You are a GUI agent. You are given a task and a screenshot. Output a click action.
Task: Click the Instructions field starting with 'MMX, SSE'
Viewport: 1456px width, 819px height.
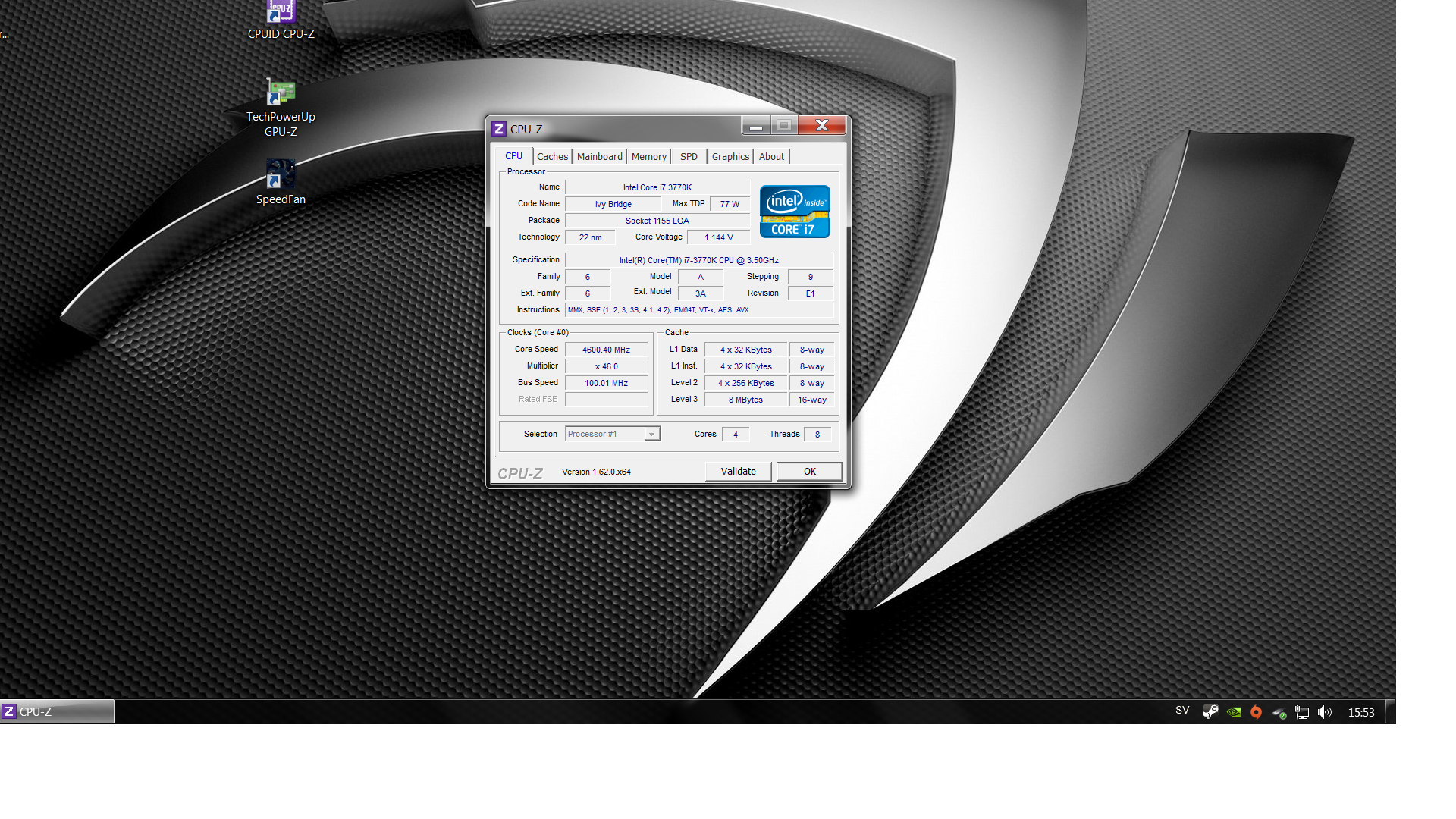699,310
